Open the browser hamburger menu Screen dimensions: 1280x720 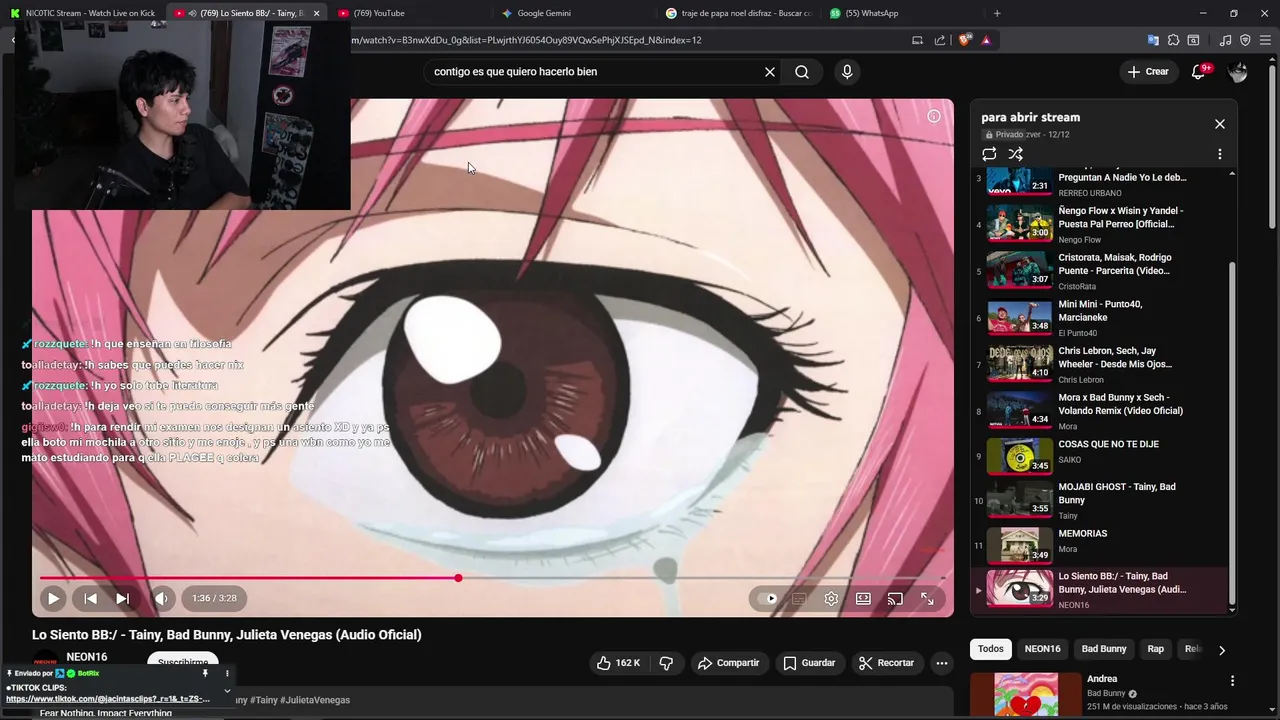1264,40
